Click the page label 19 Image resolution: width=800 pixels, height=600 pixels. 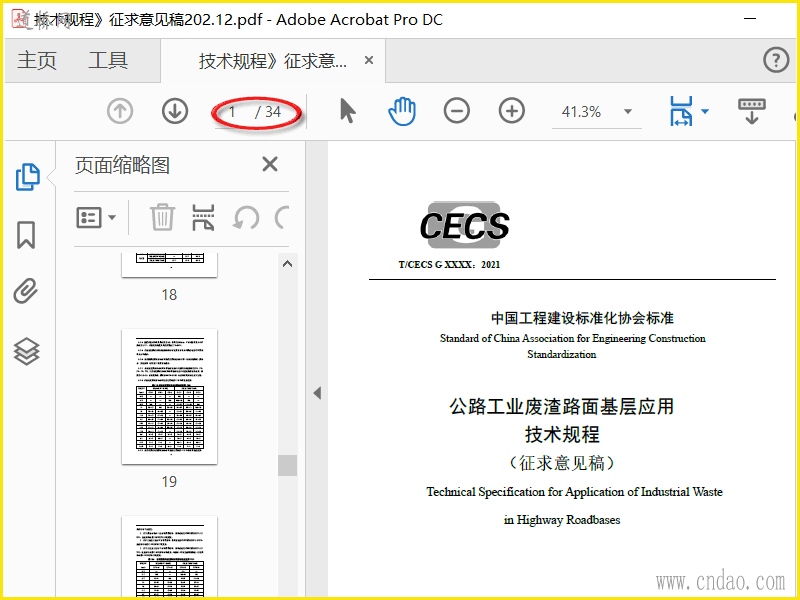(169, 482)
